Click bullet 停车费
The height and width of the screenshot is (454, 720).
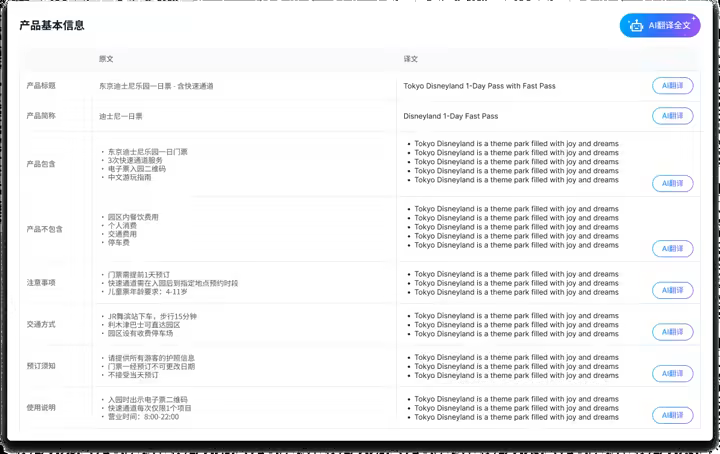118,242
